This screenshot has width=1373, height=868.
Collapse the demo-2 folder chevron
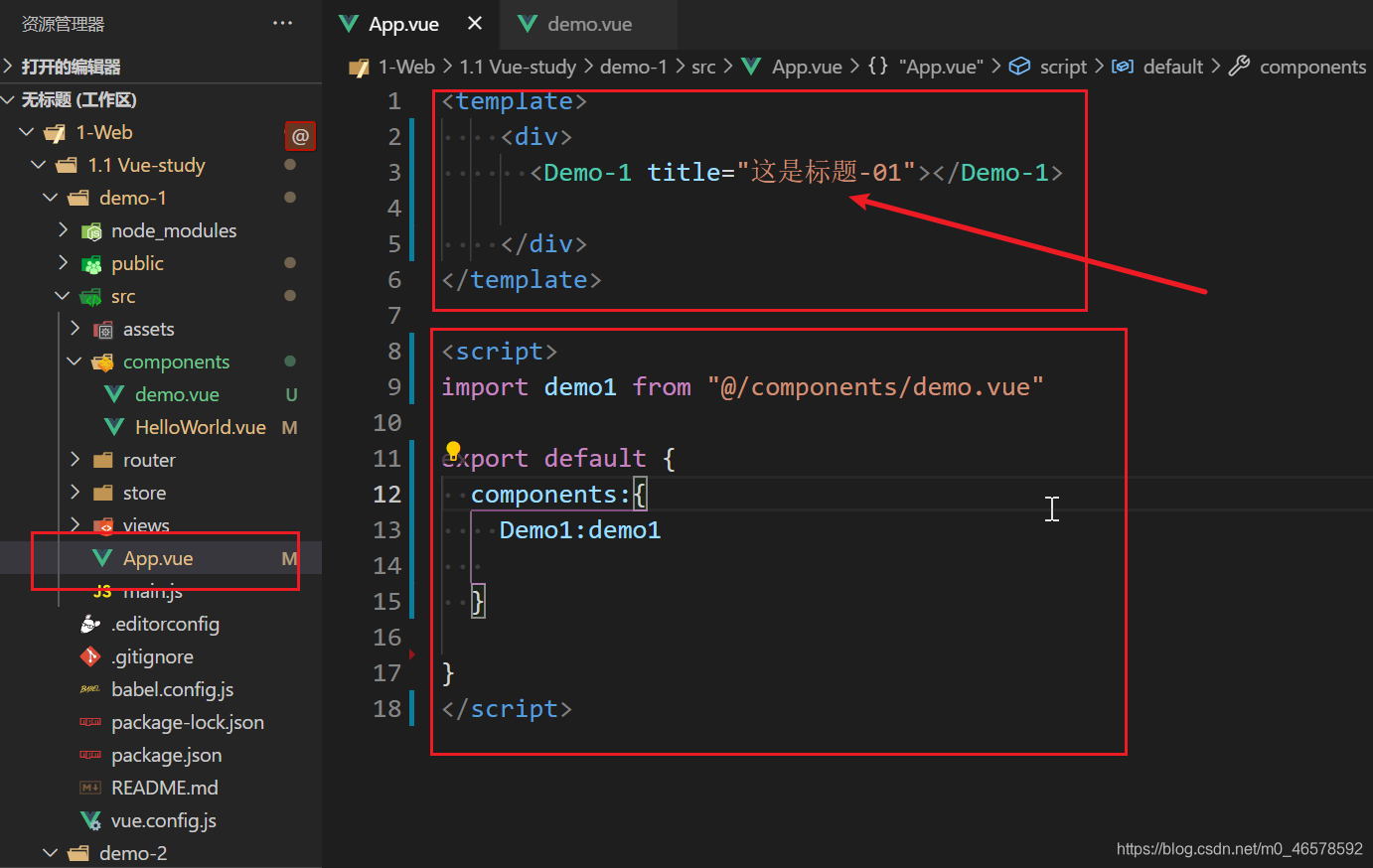(x=51, y=853)
